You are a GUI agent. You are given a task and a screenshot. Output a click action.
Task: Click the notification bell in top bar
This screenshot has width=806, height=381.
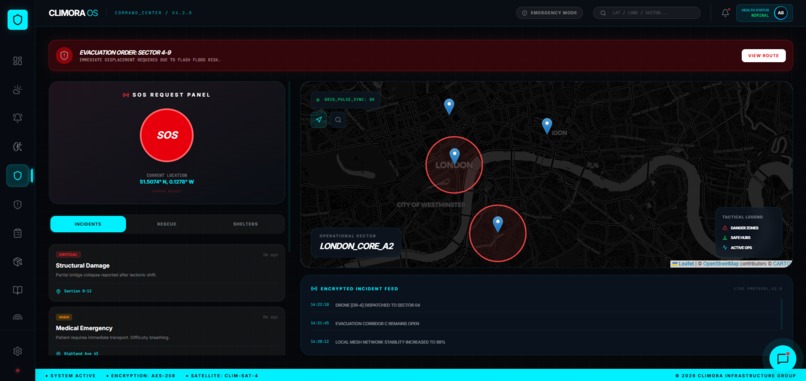725,13
